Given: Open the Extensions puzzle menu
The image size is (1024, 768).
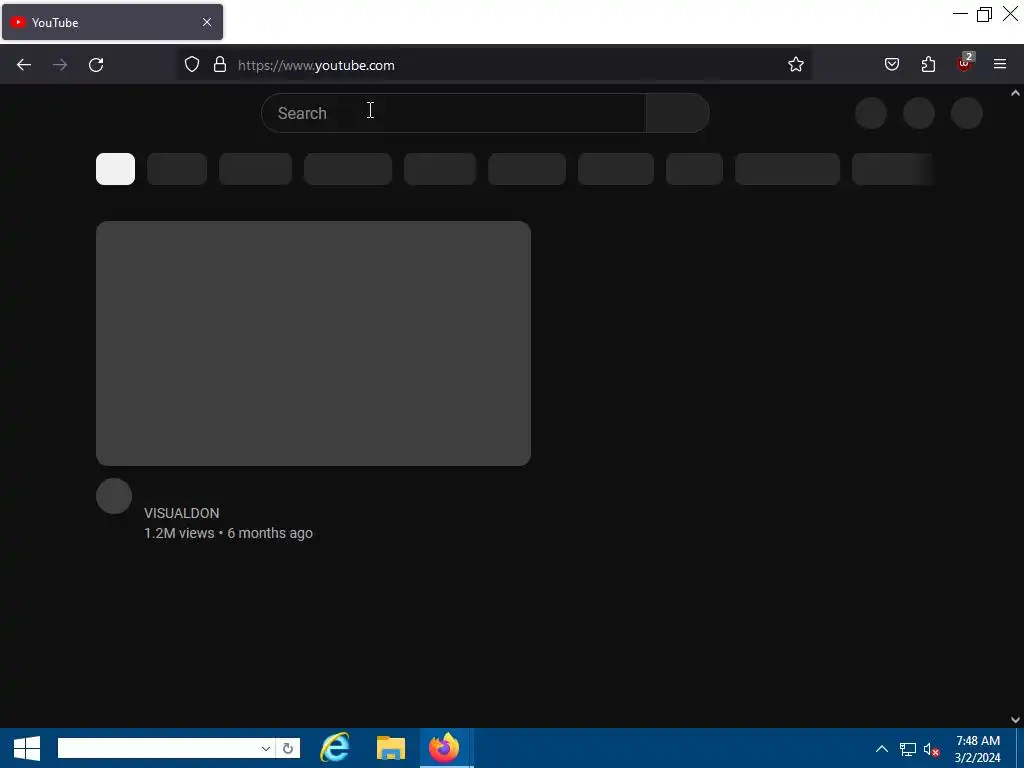Looking at the screenshot, I should (928, 64).
